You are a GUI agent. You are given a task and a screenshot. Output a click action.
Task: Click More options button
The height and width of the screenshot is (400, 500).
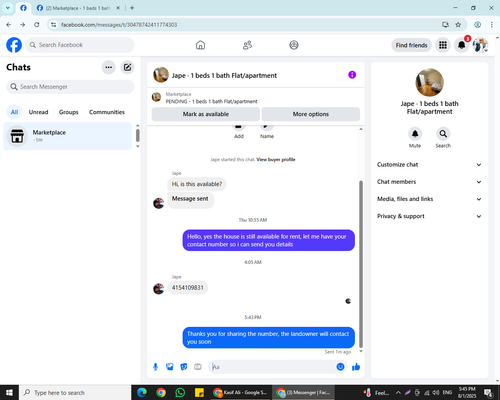tap(311, 114)
